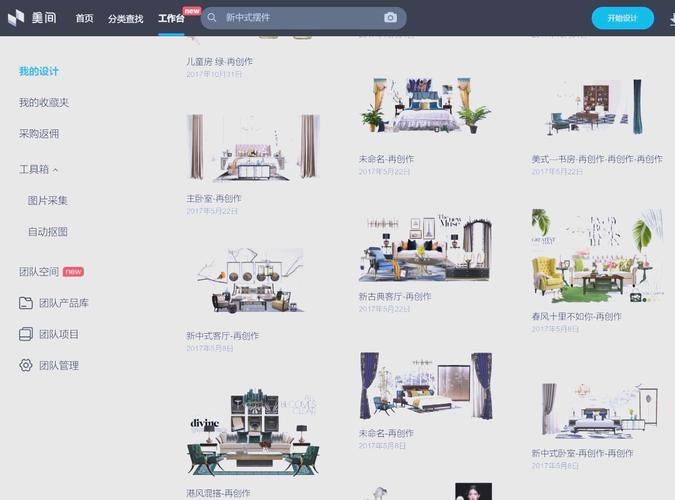This screenshot has width=675, height=500.
Task: Open the 主卧室-再创作 design thumbnail
Action: click(x=253, y=147)
